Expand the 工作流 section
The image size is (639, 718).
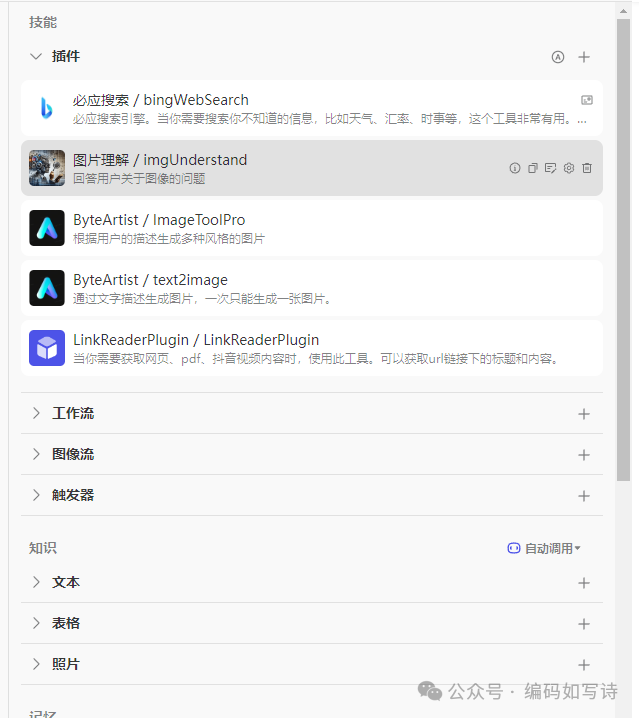click(36, 413)
